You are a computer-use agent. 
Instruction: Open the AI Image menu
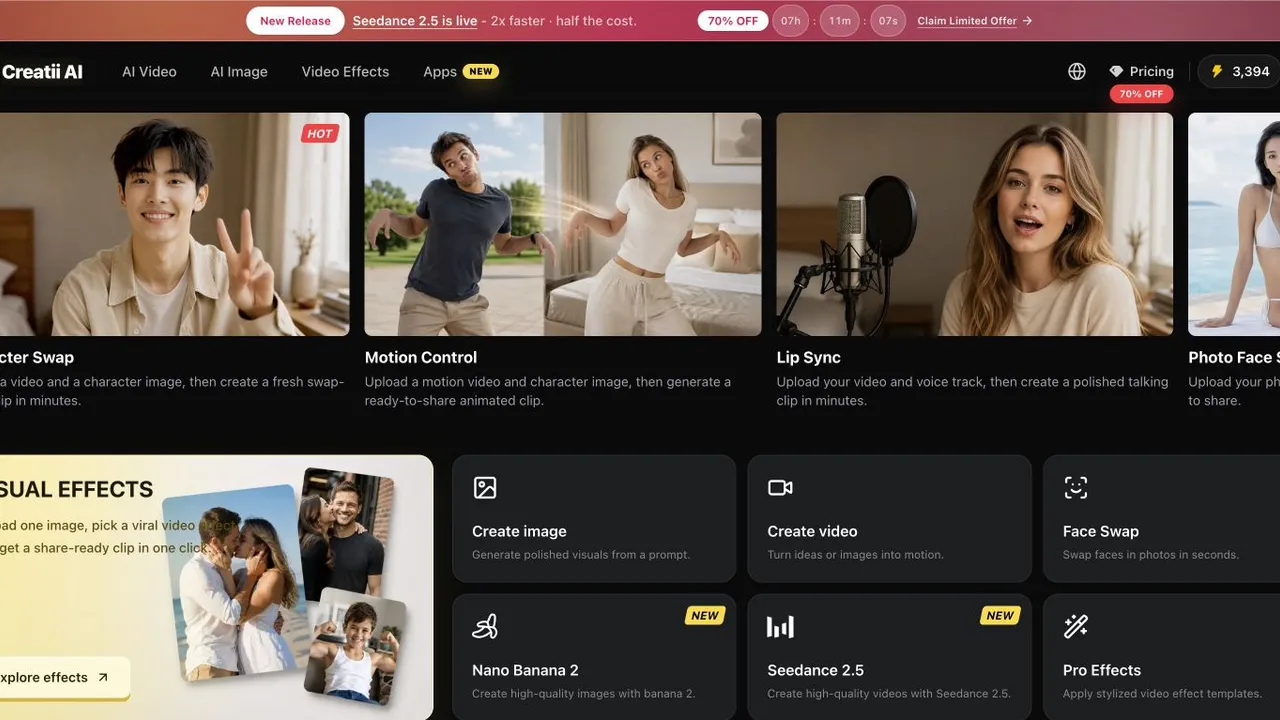(x=239, y=72)
